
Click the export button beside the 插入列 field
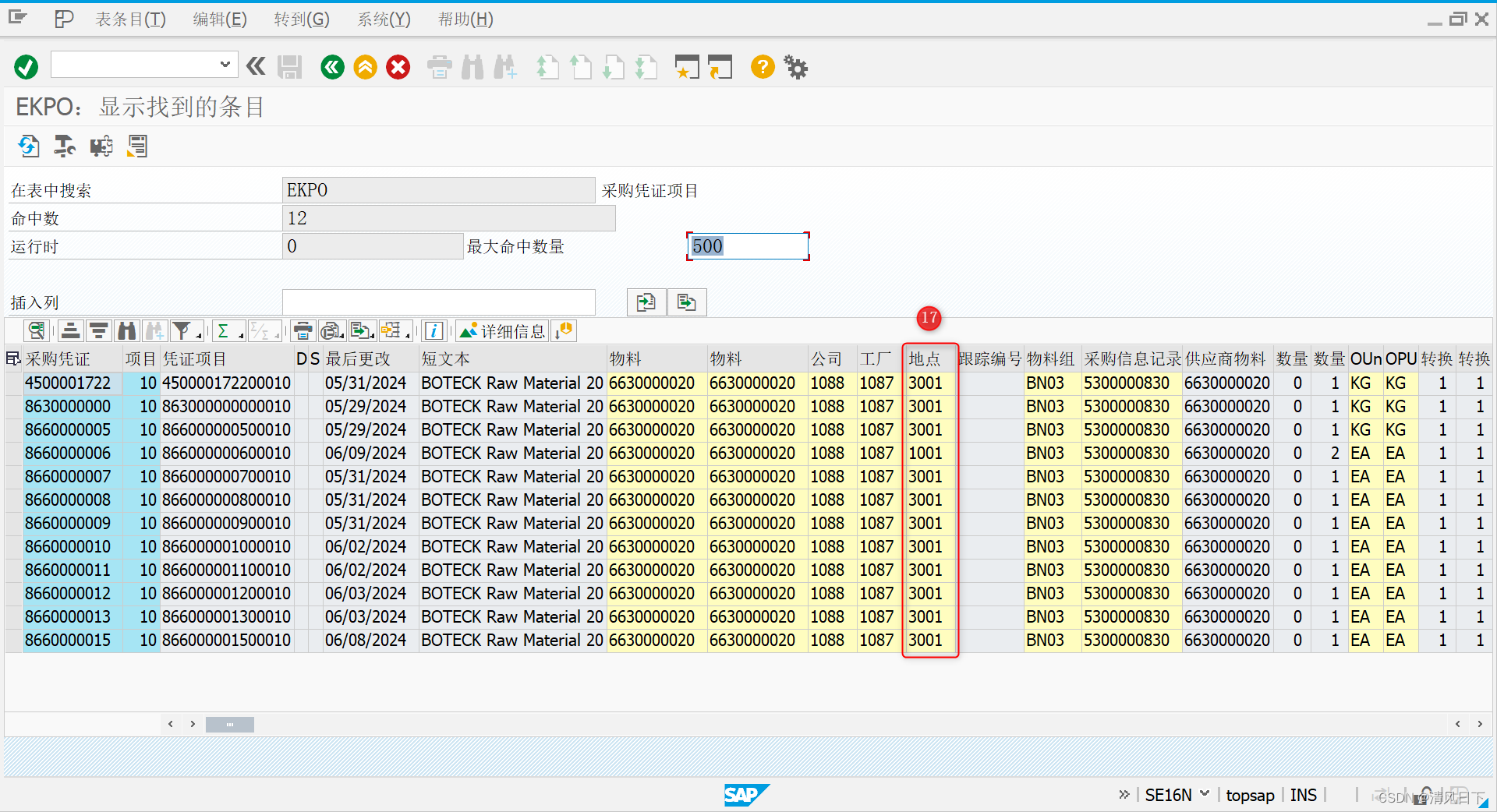coord(646,302)
